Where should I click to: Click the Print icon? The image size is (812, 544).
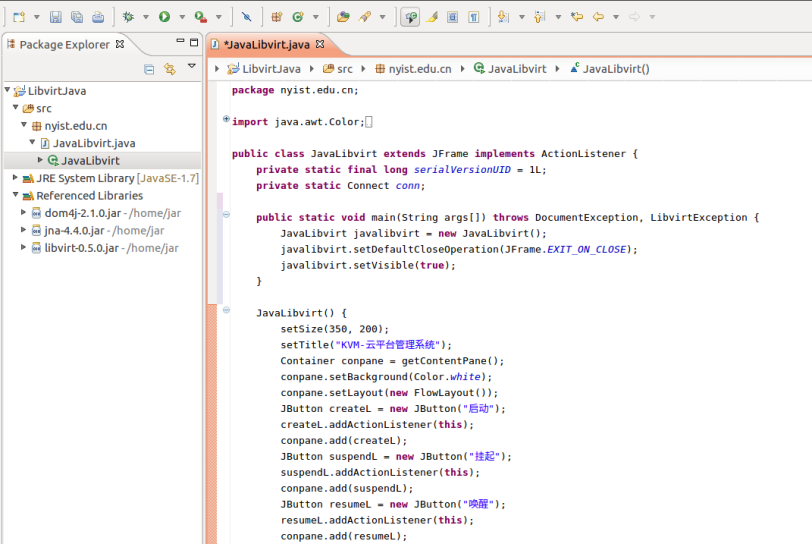(x=98, y=17)
